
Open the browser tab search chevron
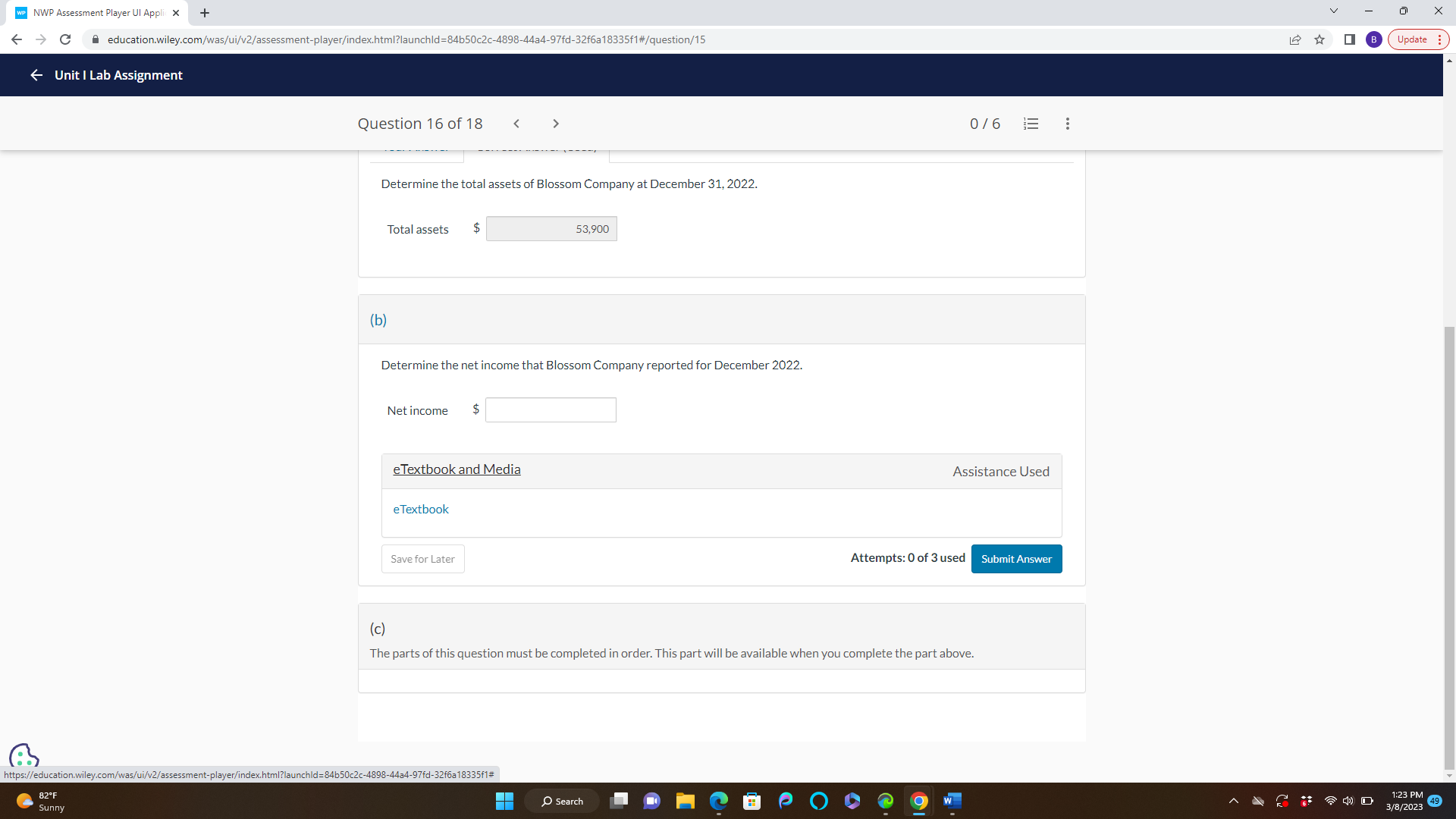[1332, 11]
